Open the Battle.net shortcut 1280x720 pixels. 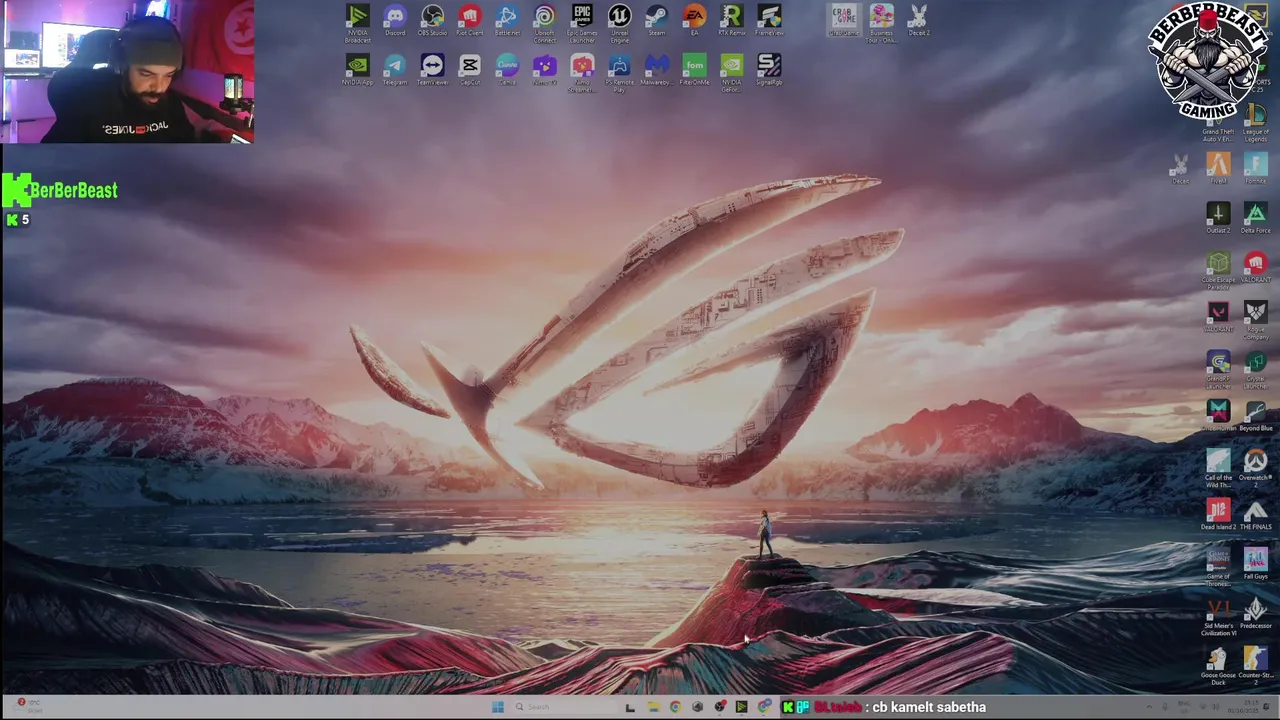(x=507, y=21)
